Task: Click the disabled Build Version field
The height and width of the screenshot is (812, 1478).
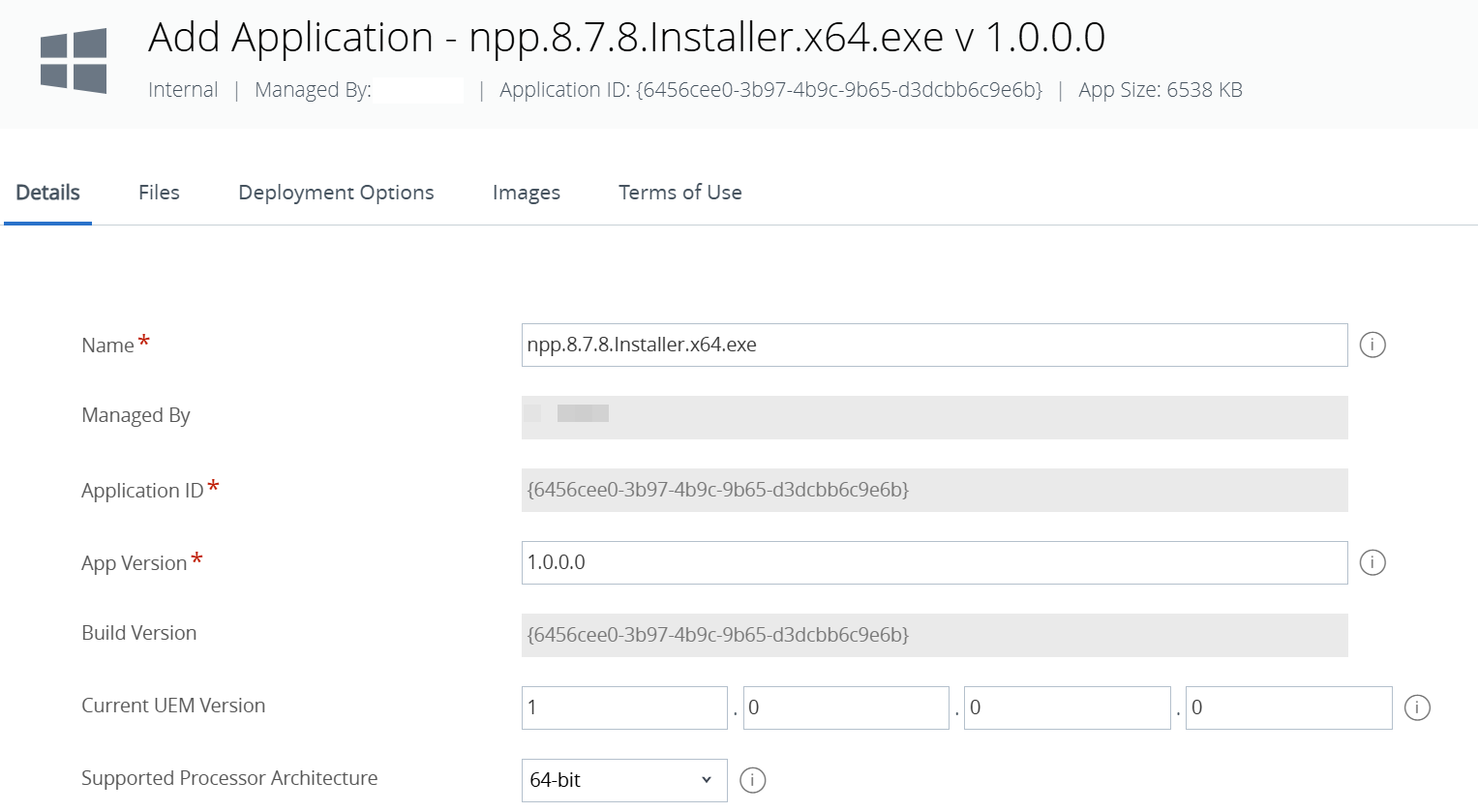Action: (x=933, y=635)
